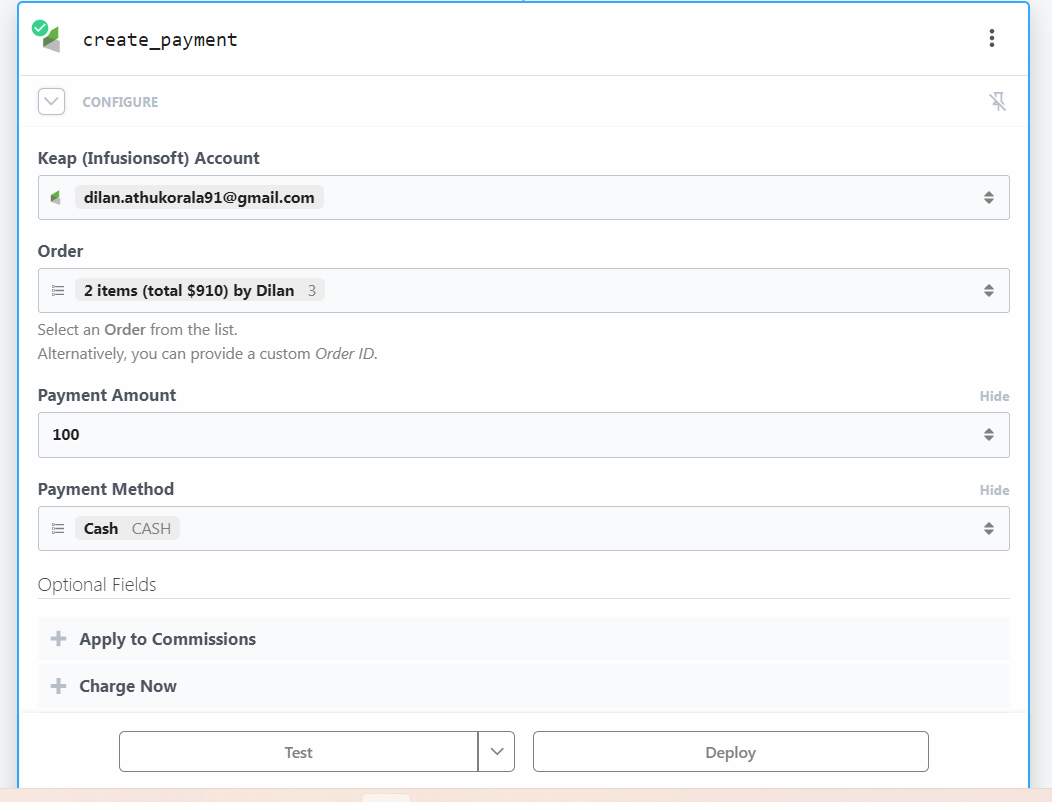Screen dimensions: 1052x802
Task: Rename the create_payment step title
Action: pyautogui.click(x=160, y=40)
